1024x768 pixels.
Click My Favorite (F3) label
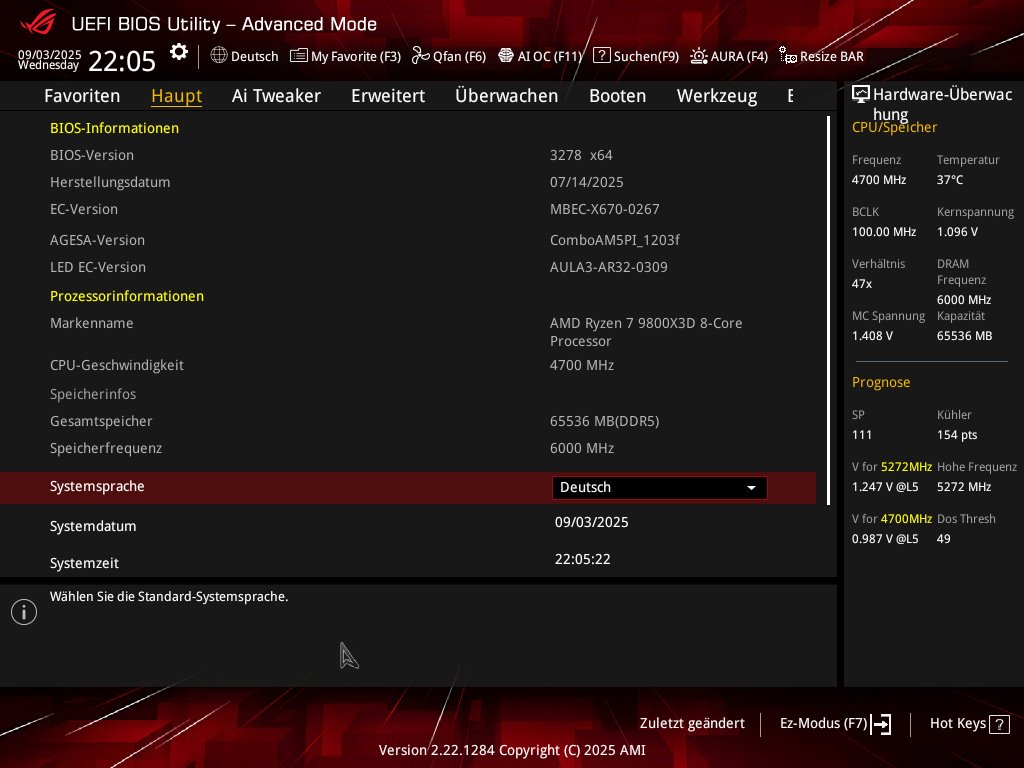coord(356,56)
